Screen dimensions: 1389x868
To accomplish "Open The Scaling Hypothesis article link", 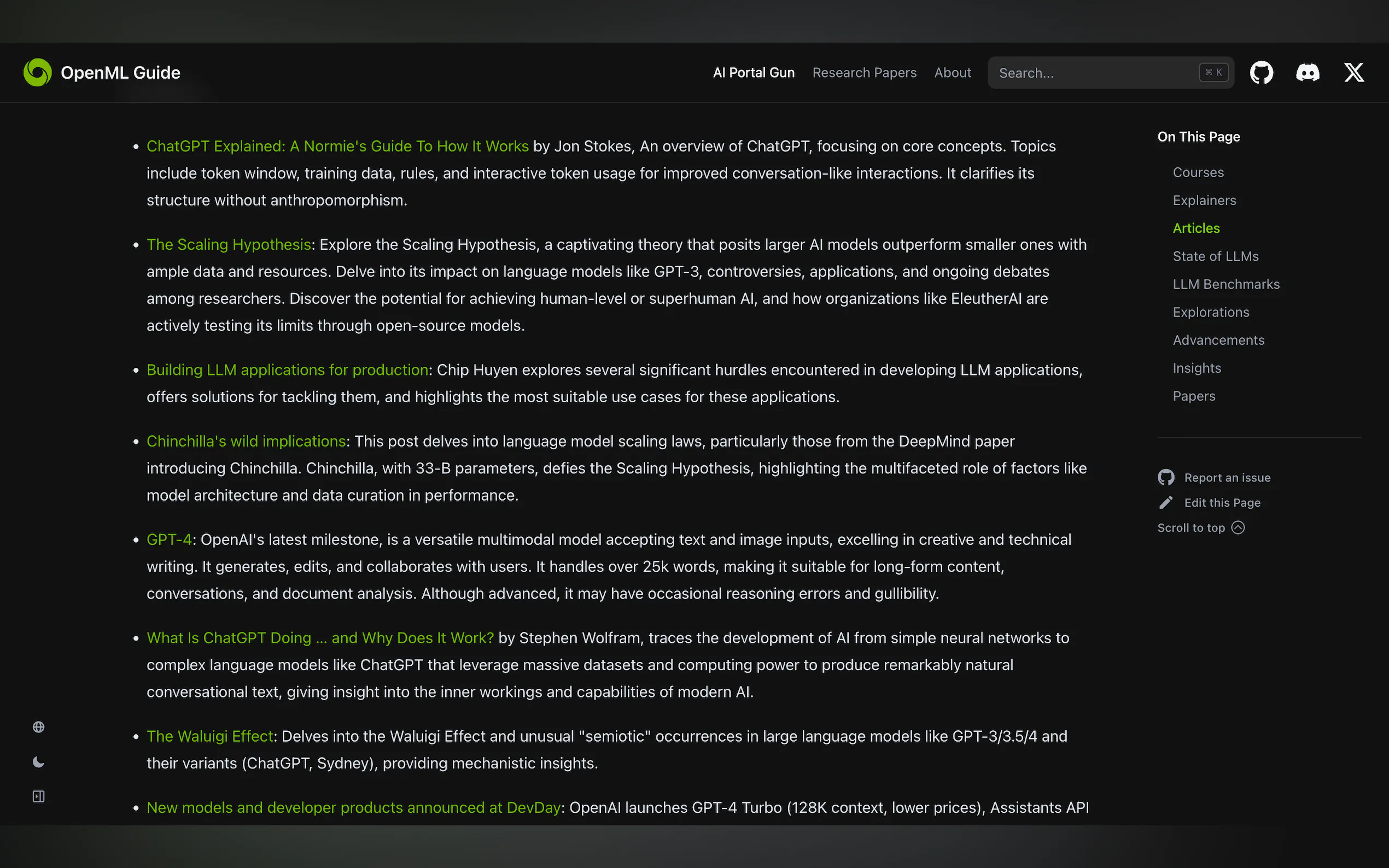I will click(x=229, y=244).
